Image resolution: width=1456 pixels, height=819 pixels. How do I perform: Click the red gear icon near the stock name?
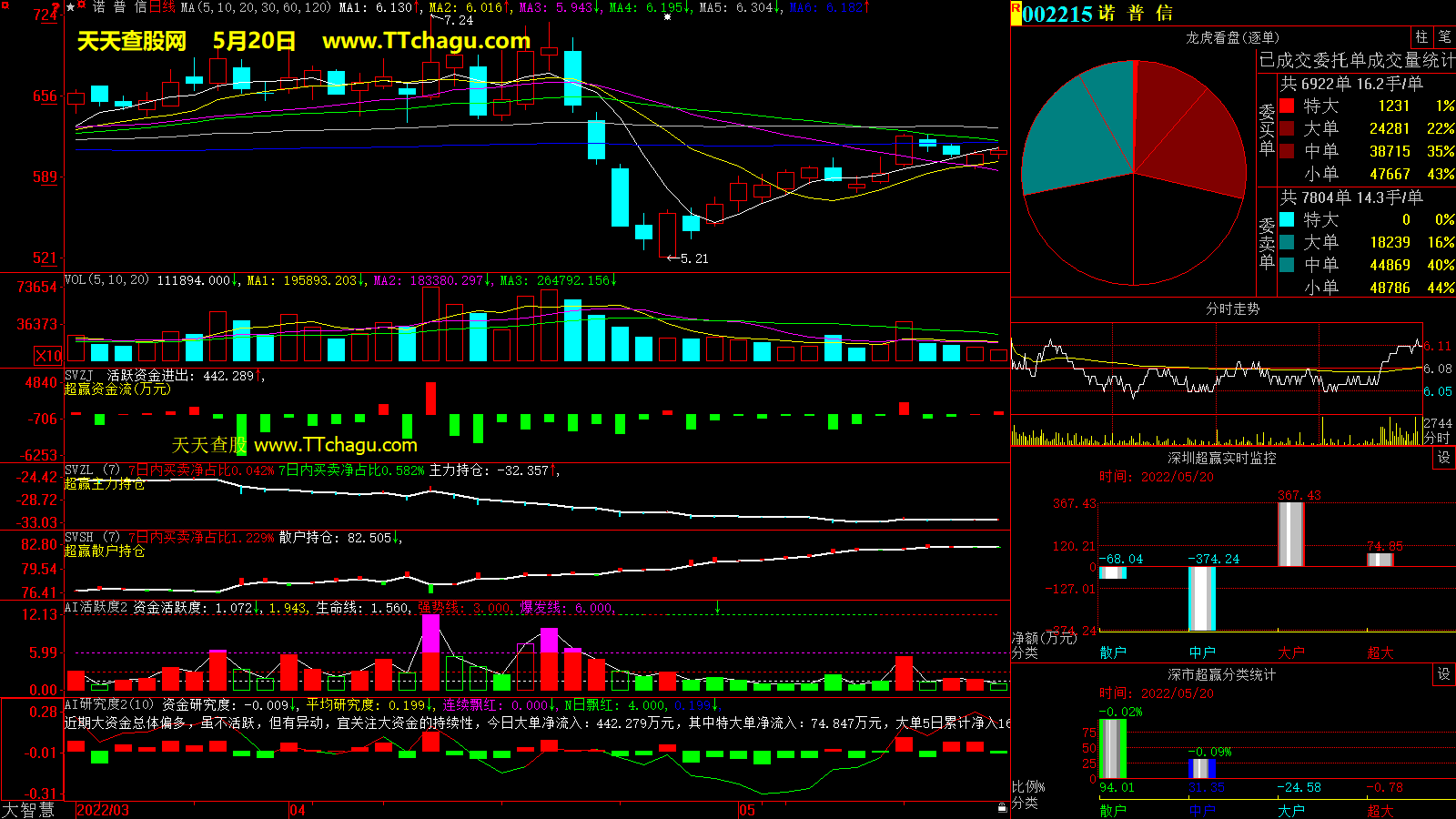coord(83,5)
